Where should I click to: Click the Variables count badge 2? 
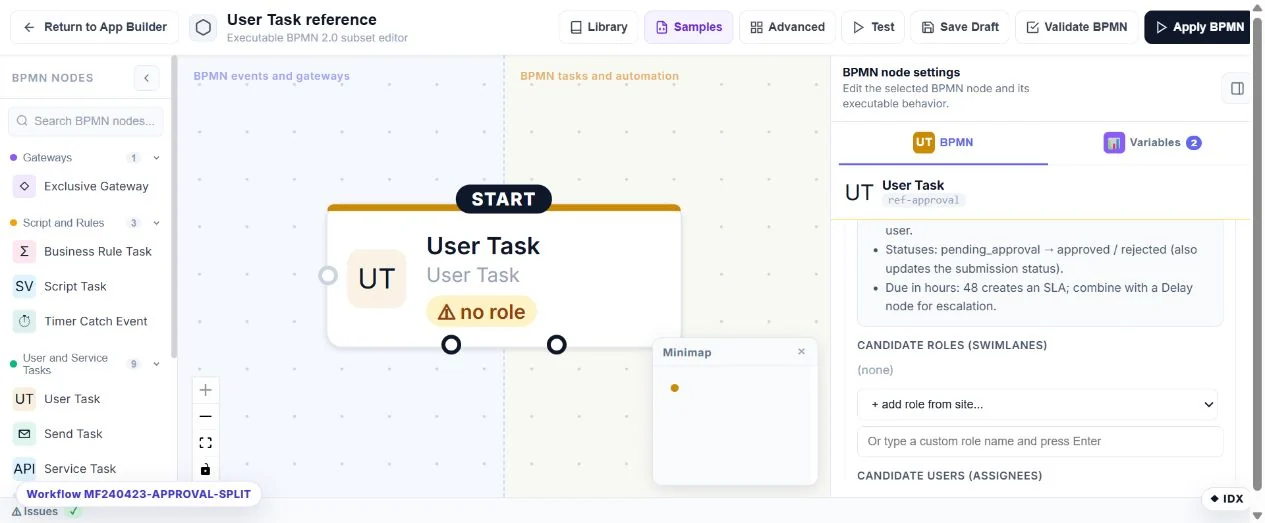pos(1193,143)
